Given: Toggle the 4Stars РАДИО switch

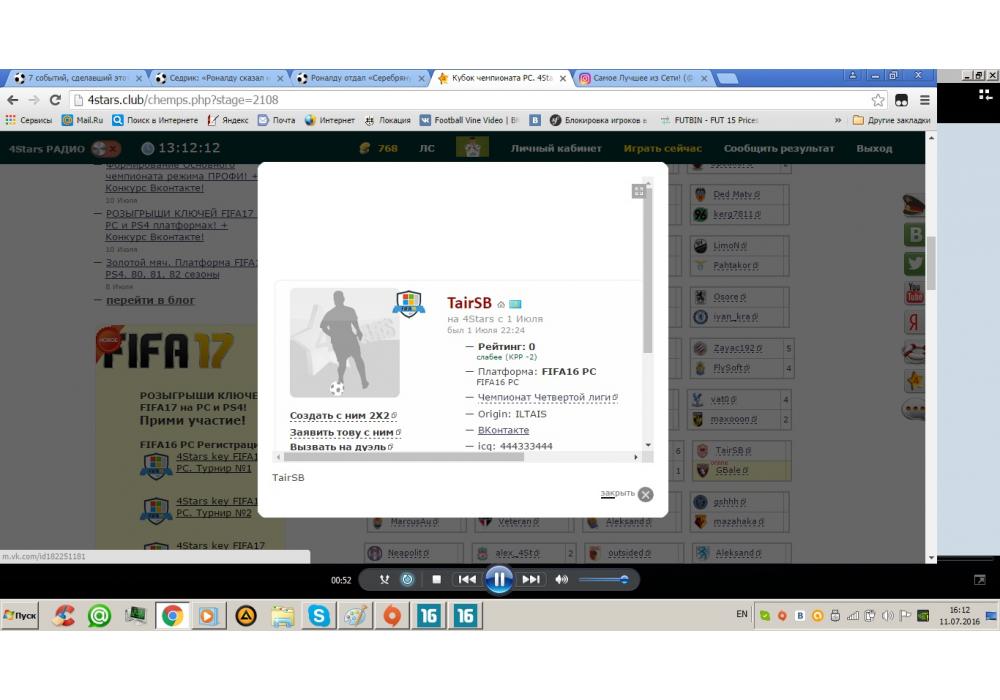Looking at the screenshot, I should coord(106,149).
